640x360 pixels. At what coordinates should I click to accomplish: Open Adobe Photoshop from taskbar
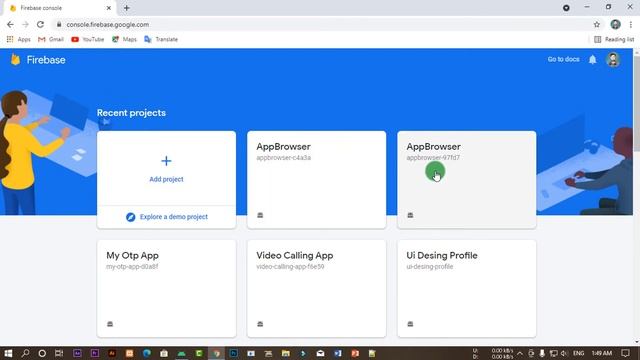tap(233, 353)
